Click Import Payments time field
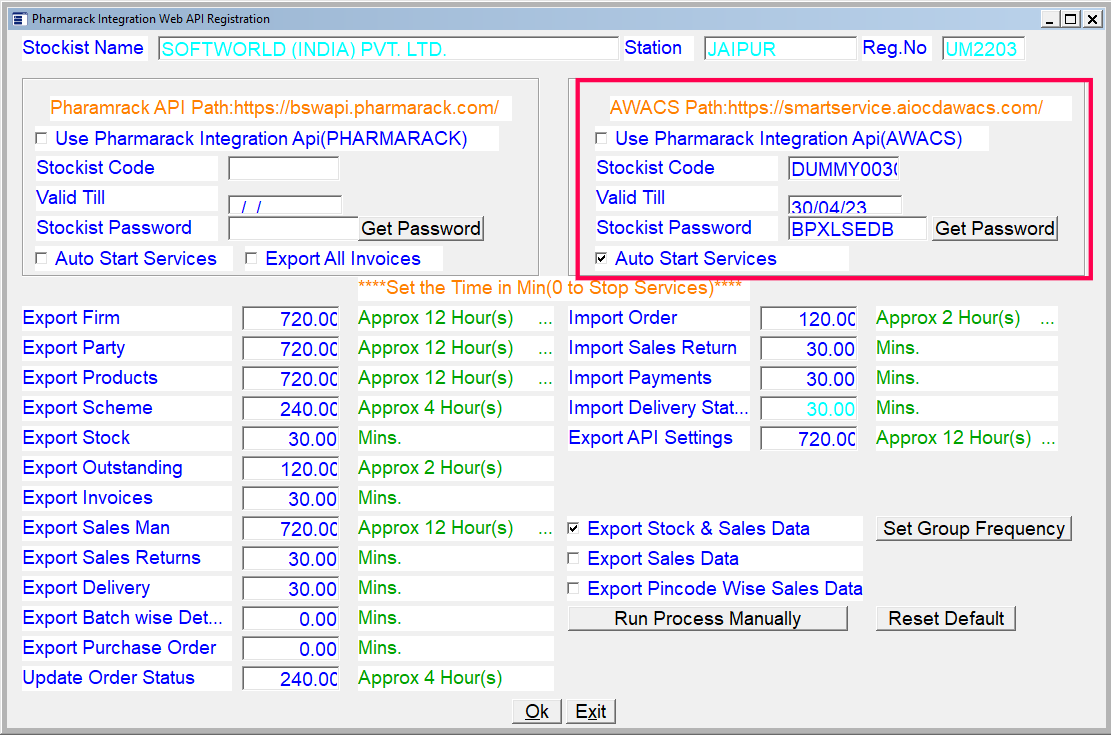The width and height of the screenshot is (1111, 735). coord(808,378)
